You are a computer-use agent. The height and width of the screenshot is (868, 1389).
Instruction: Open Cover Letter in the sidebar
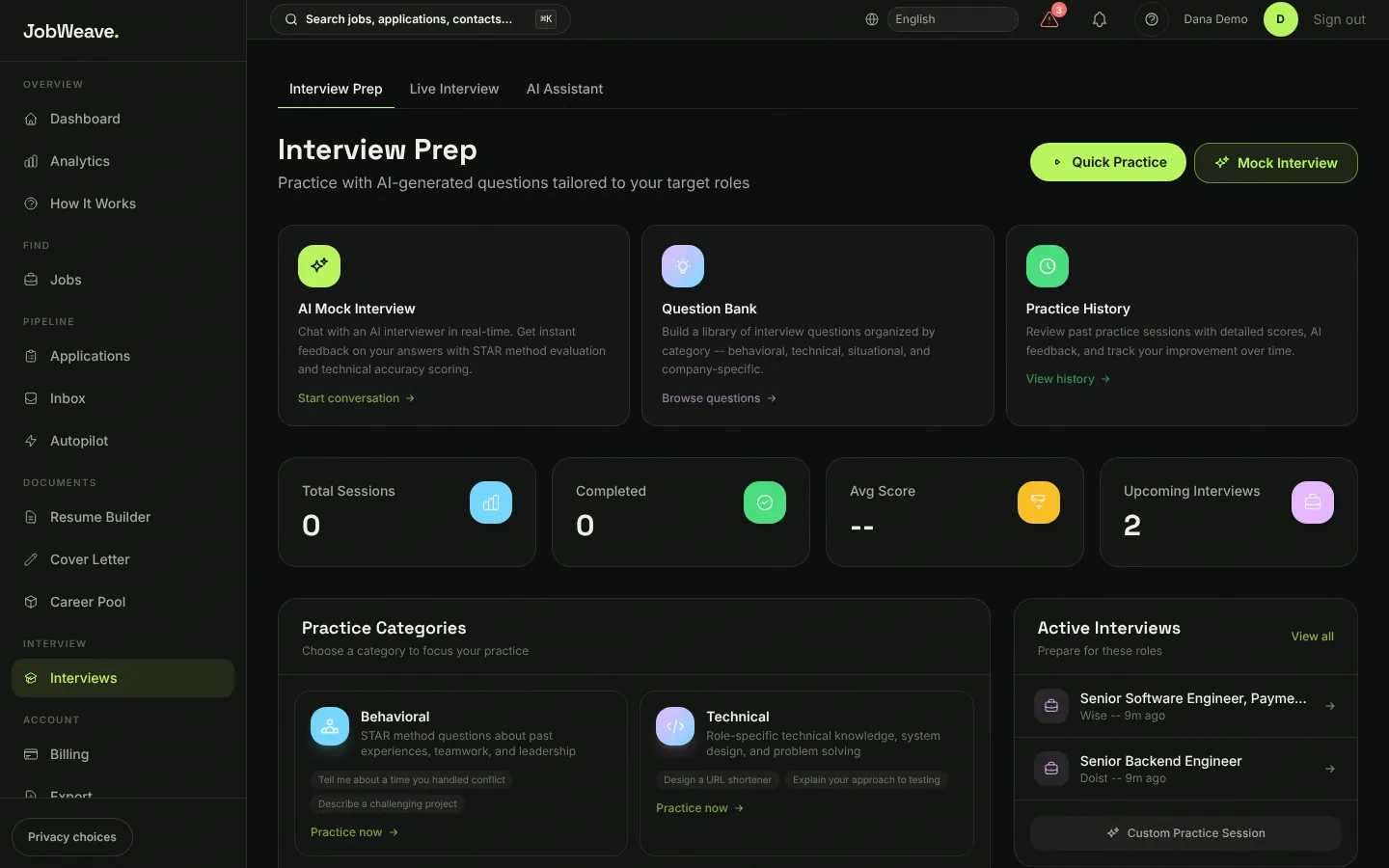tap(123, 559)
